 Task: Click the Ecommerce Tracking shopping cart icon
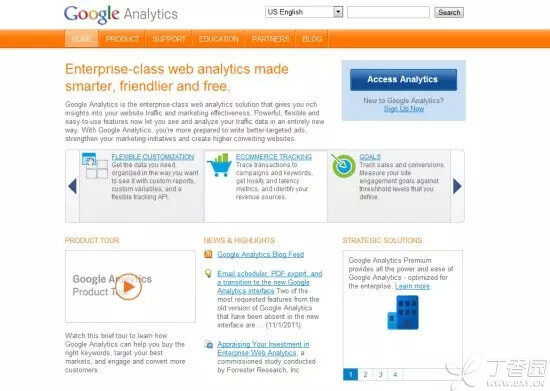tap(219, 165)
